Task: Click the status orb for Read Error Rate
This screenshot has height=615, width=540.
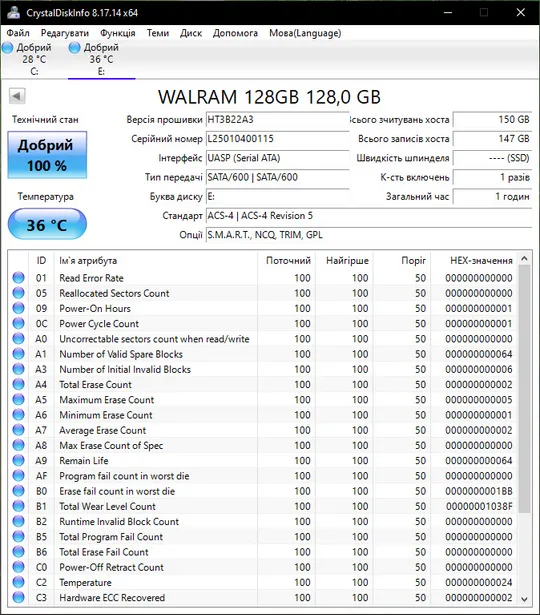Action: click(x=18, y=278)
